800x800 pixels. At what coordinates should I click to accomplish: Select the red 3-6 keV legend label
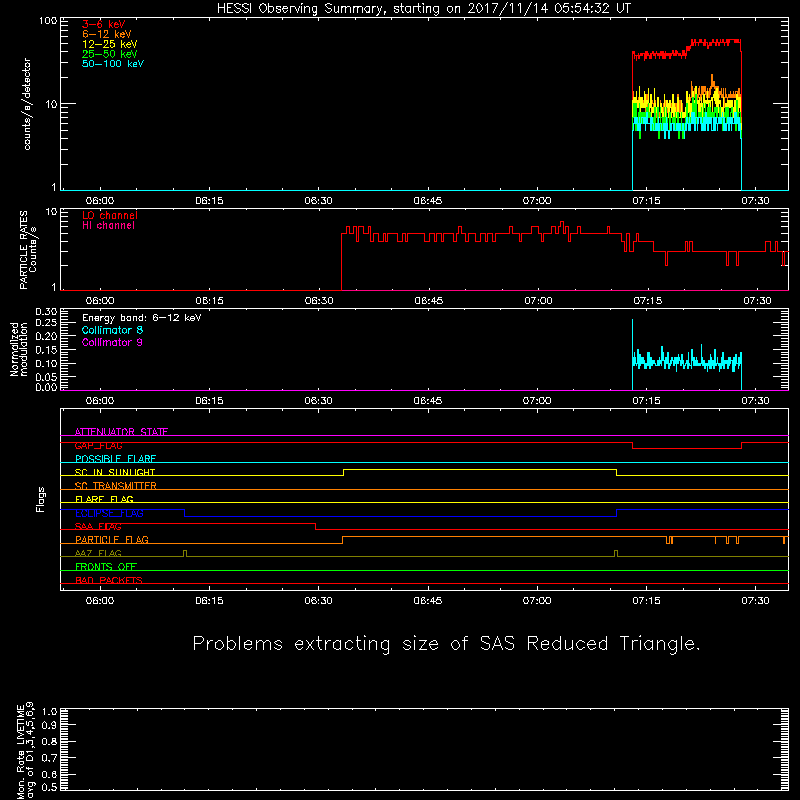coord(104,24)
